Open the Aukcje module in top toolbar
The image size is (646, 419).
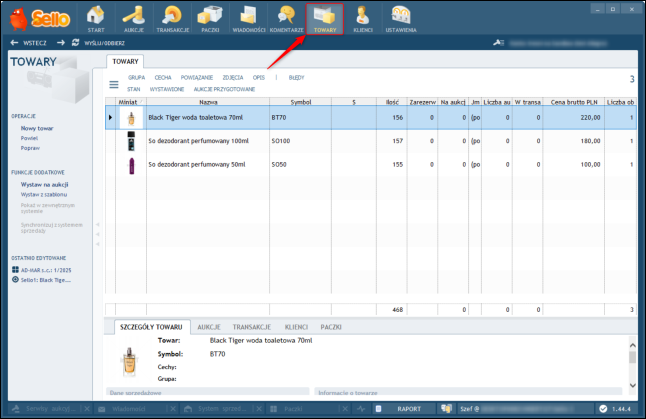[134, 18]
